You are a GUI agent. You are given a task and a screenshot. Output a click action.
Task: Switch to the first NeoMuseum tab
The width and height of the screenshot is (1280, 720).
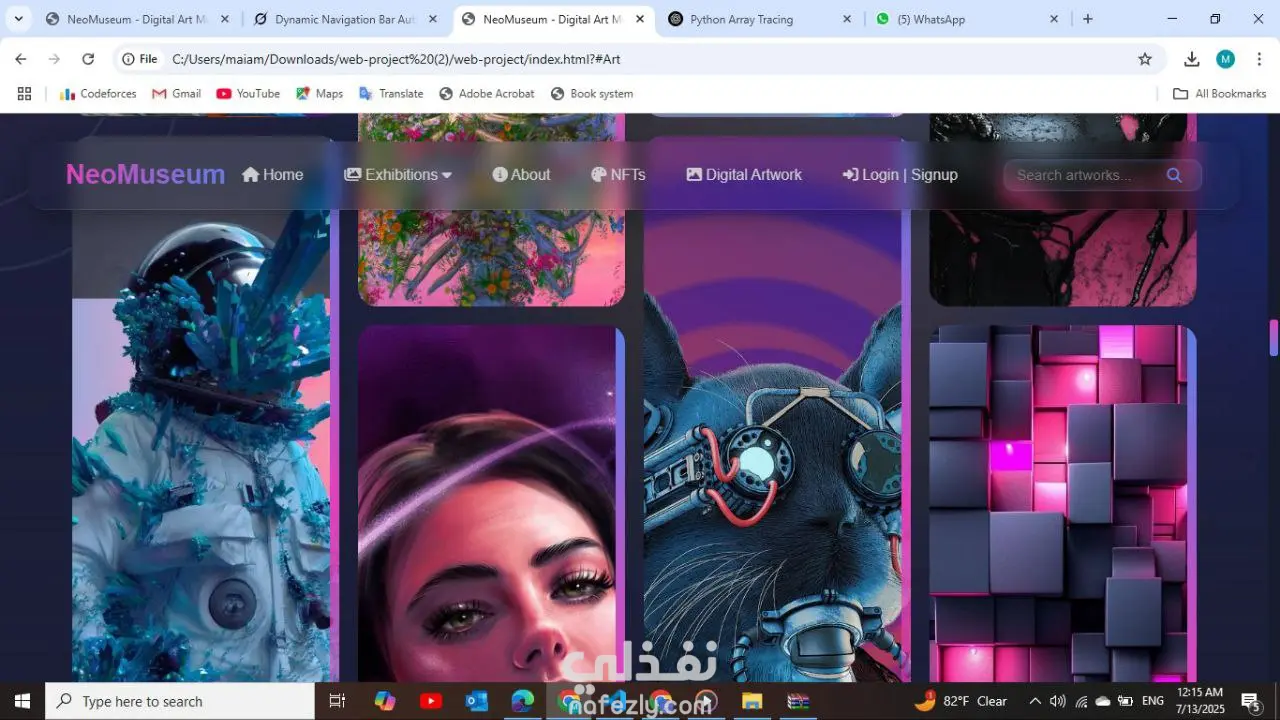coord(135,19)
